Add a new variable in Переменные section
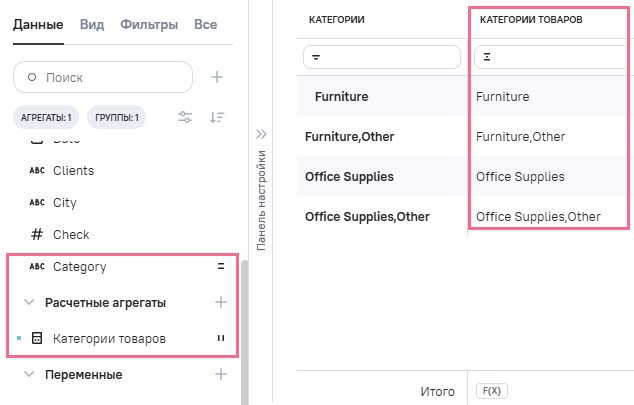 [x=221, y=374]
